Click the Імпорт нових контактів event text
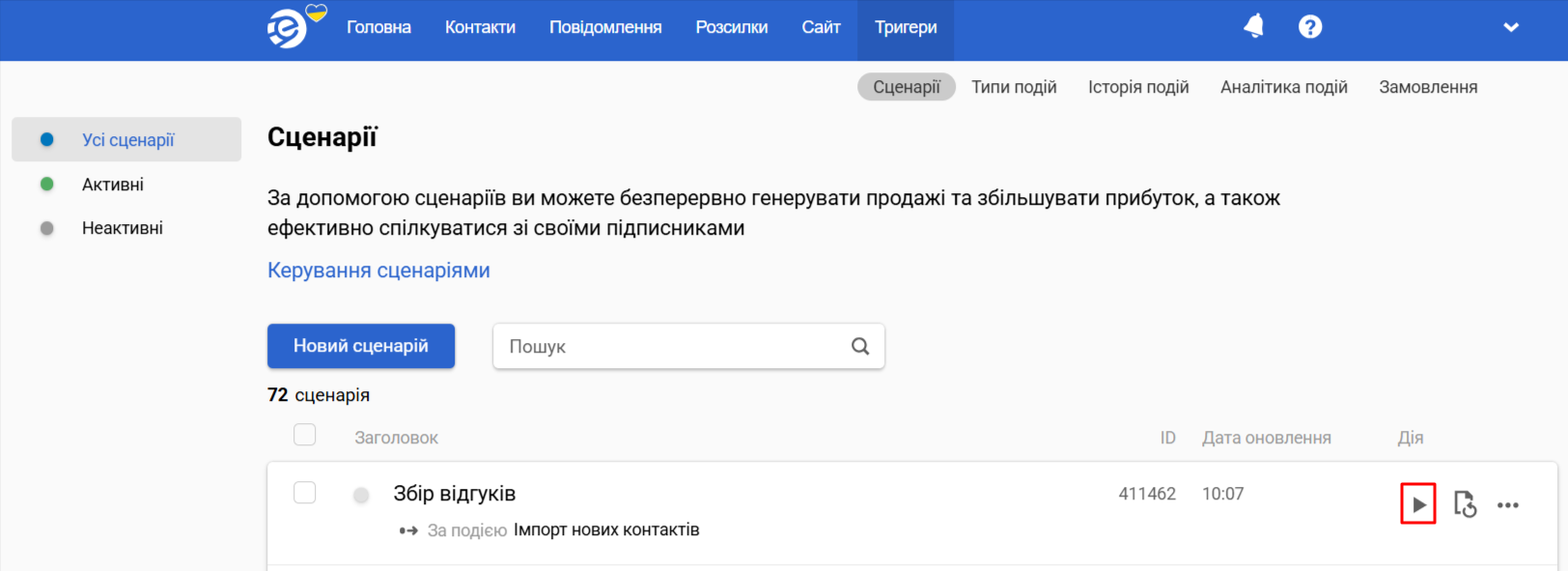The width and height of the screenshot is (1568, 571). (606, 529)
